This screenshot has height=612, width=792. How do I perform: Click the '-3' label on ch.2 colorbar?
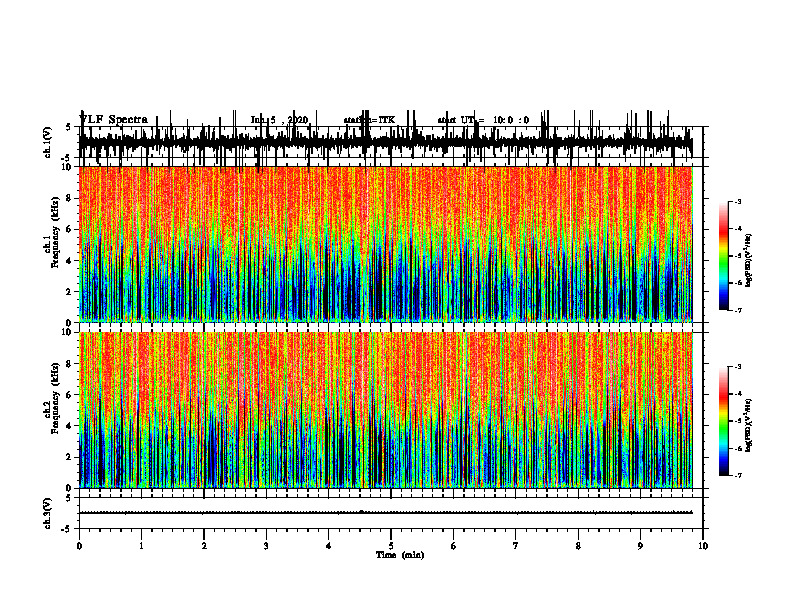coord(738,367)
